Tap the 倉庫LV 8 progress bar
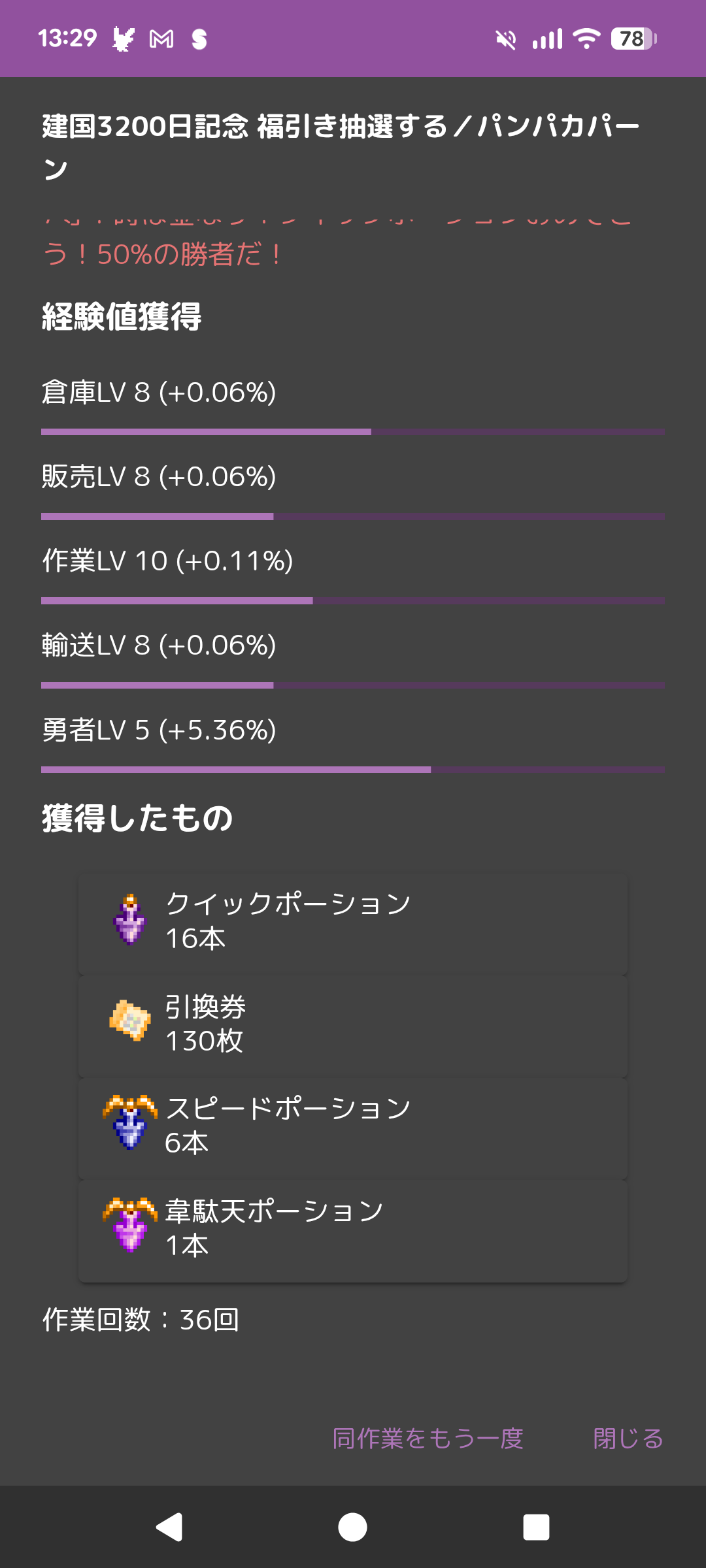 pyautogui.click(x=353, y=432)
